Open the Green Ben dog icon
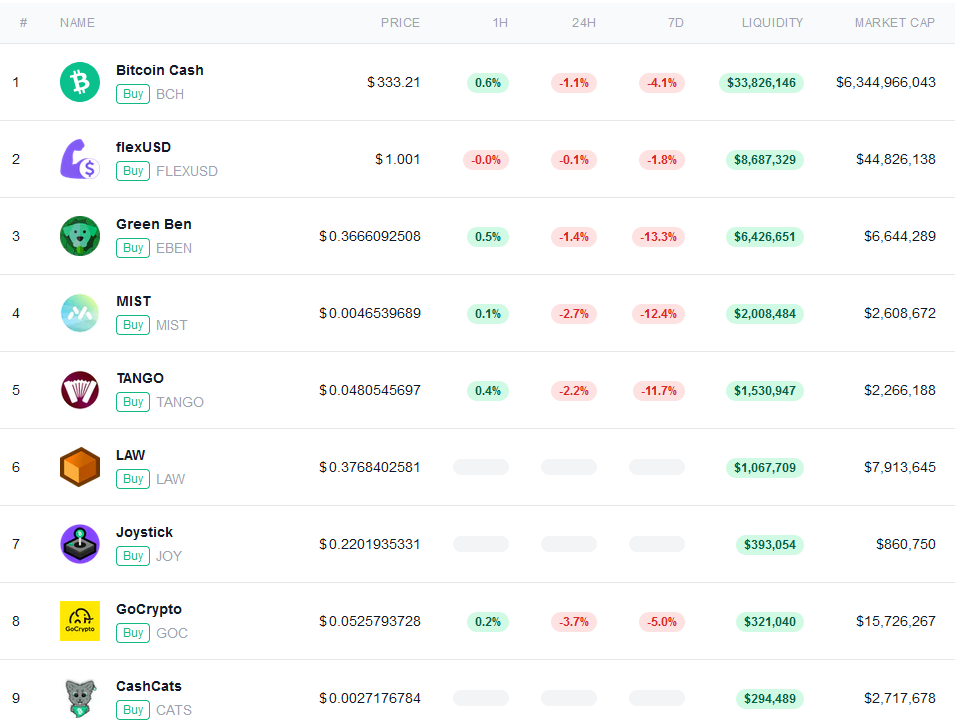The image size is (955, 728). click(80, 236)
